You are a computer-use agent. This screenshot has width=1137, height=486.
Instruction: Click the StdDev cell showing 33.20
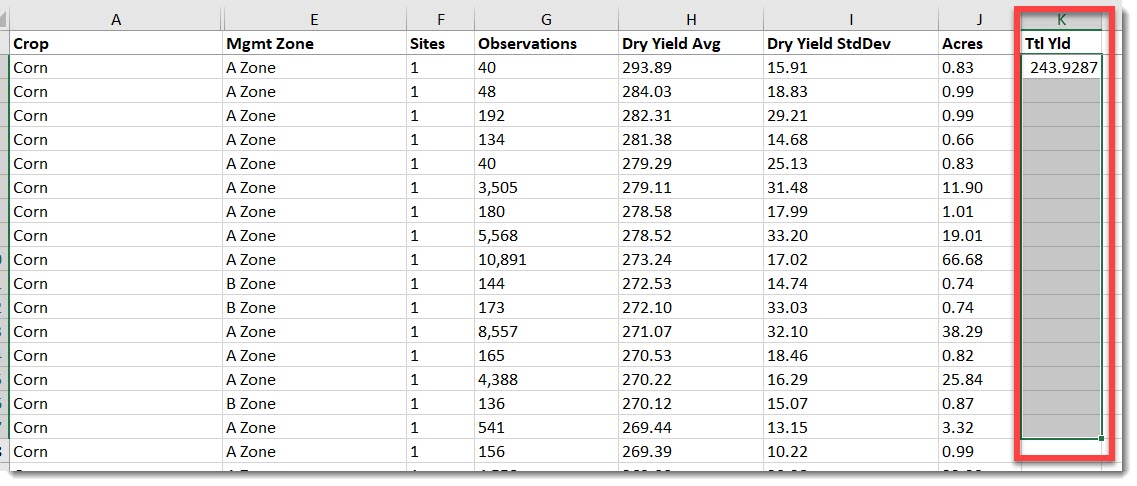849,235
